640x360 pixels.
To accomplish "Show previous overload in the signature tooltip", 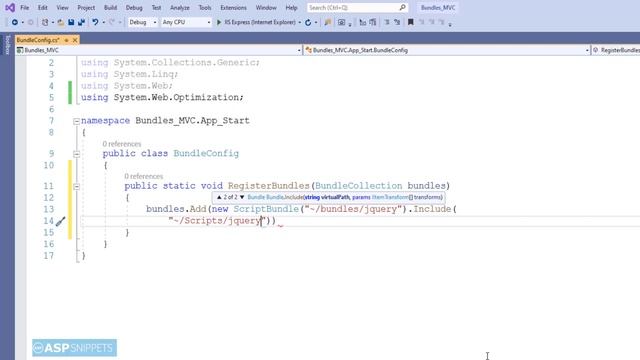I will [219, 197].
